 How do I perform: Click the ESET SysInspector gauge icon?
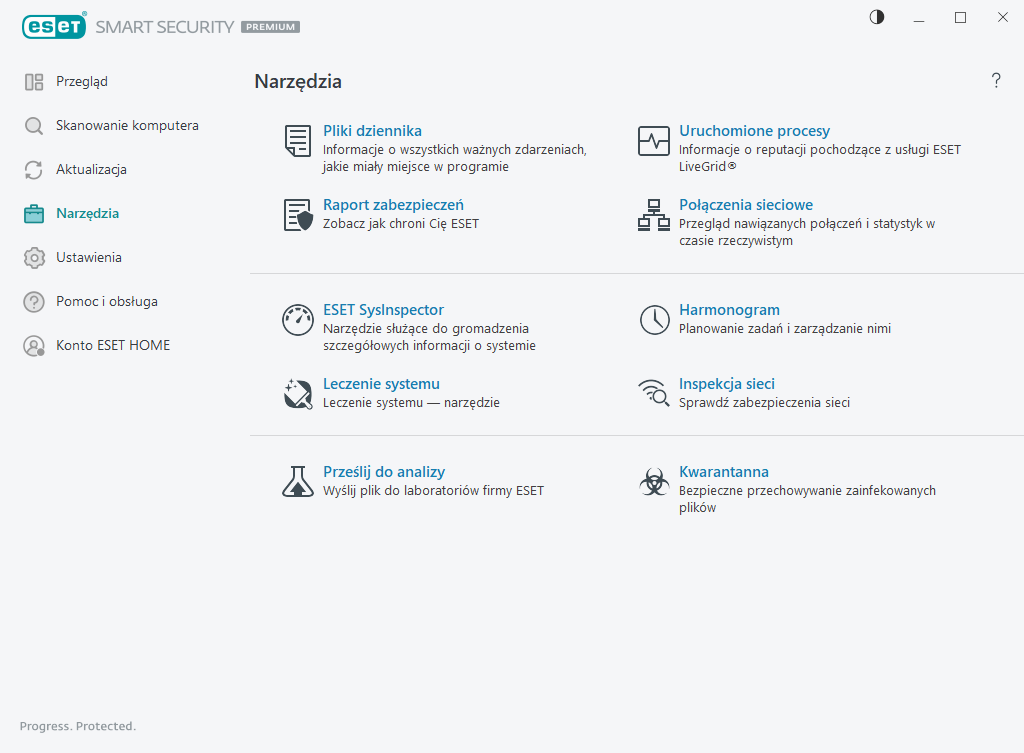tap(298, 320)
